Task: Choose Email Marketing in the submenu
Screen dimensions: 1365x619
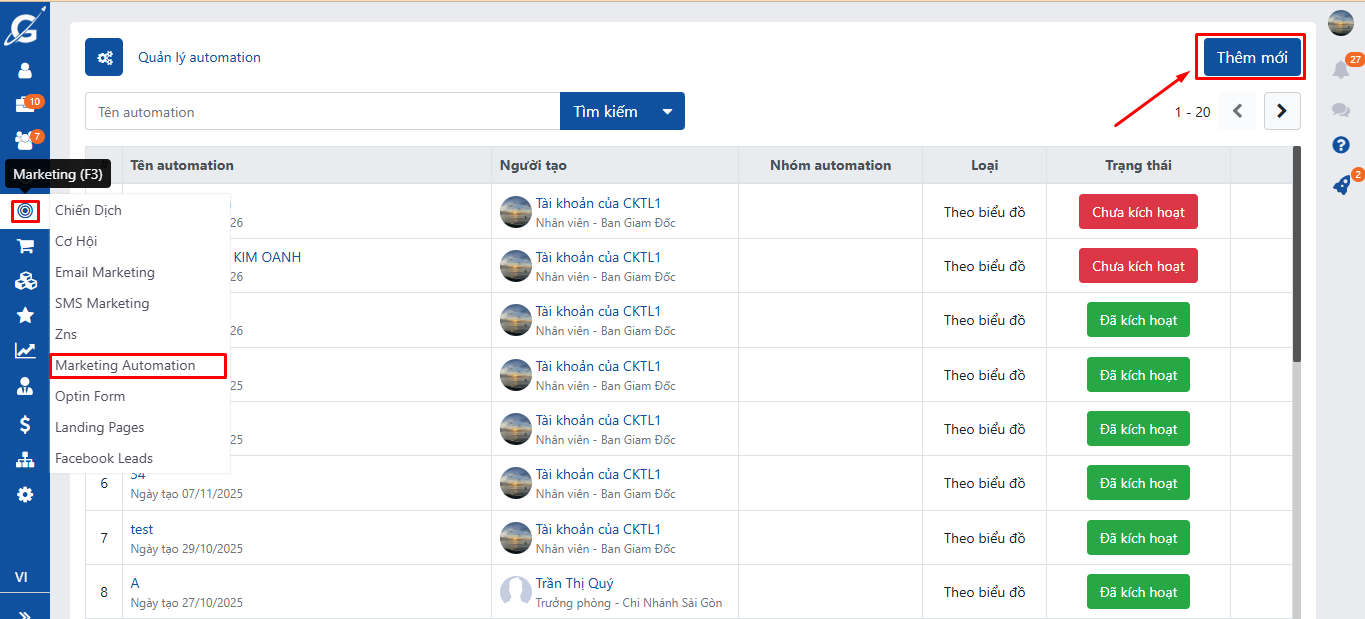Action: tap(105, 272)
